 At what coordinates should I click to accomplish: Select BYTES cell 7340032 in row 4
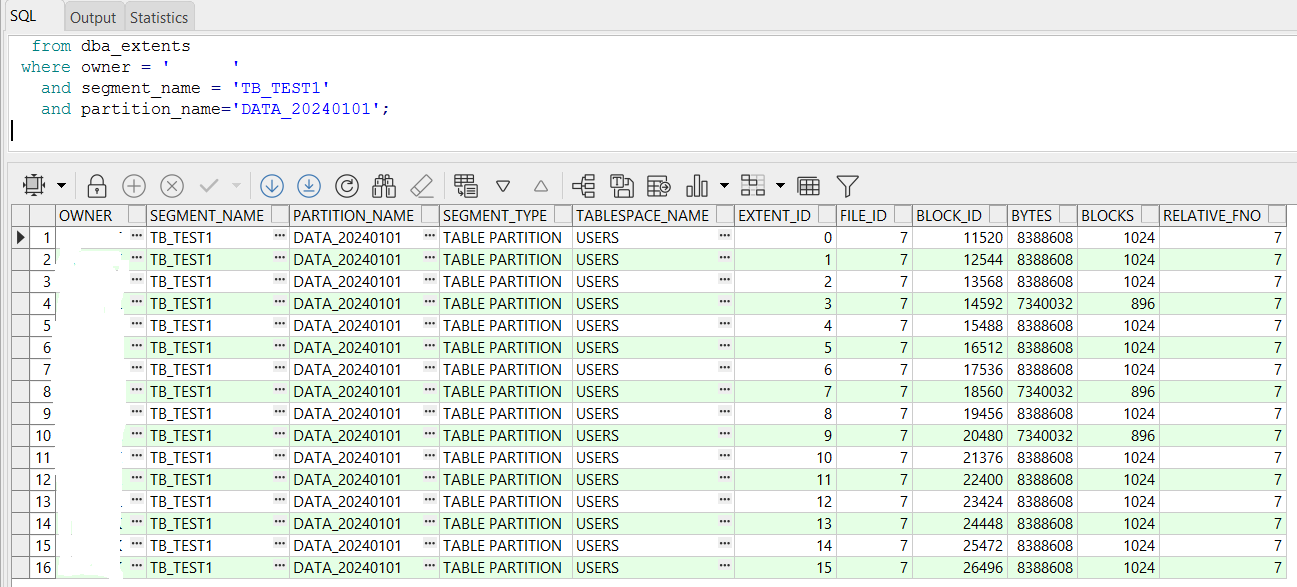tap(1042, 303)
